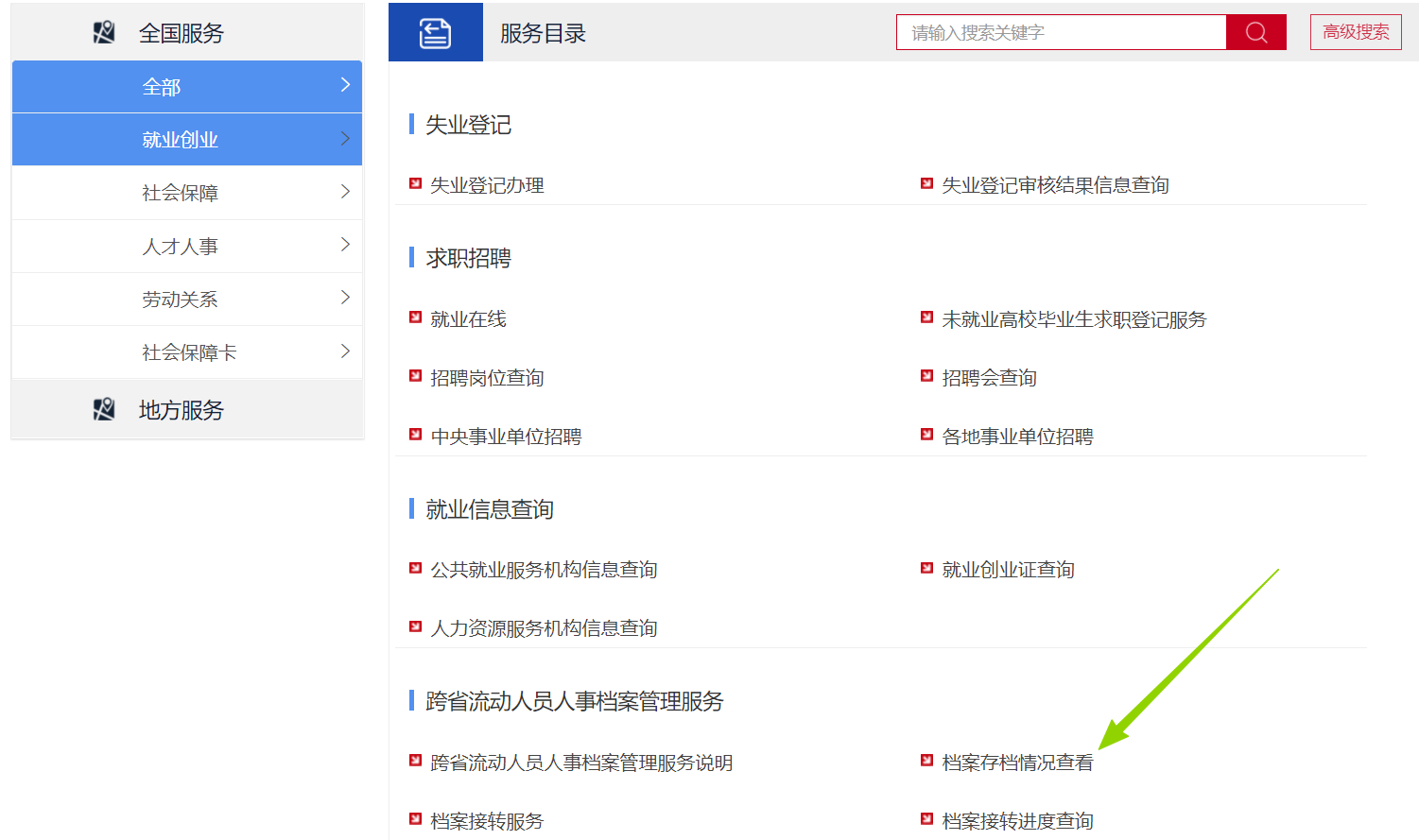Select the 社会保障卡 sidebar item
This screenshot has height=840, width=1419.
click(x=189, y=352)
